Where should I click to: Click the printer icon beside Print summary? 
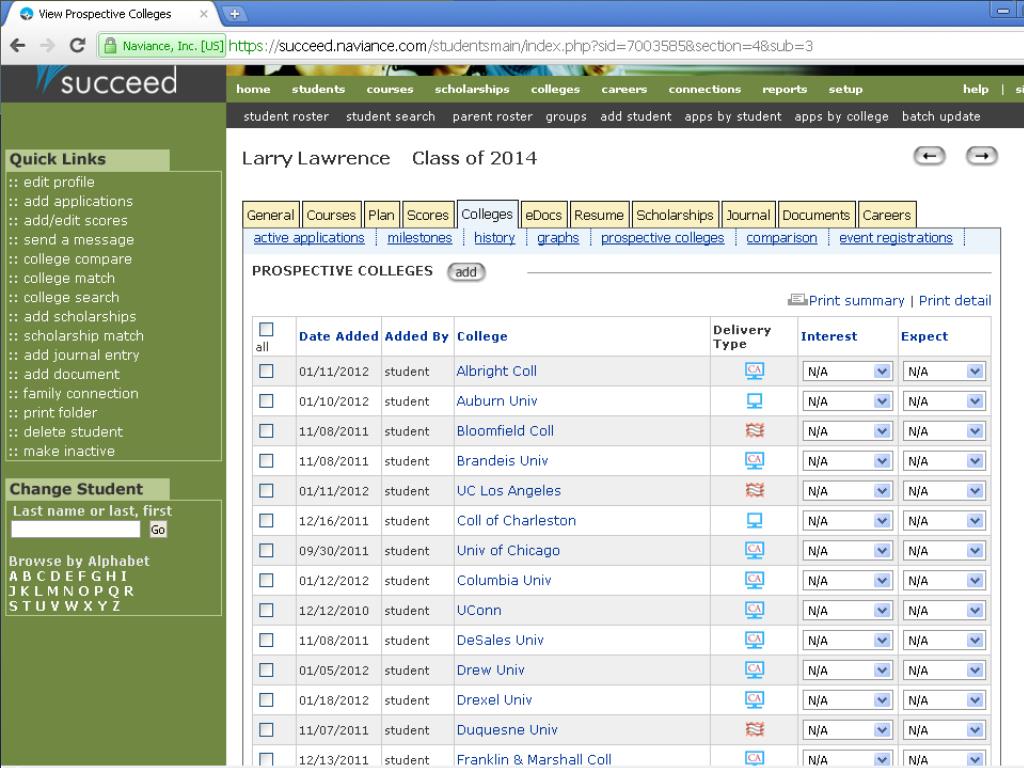[x=797, y=300]
